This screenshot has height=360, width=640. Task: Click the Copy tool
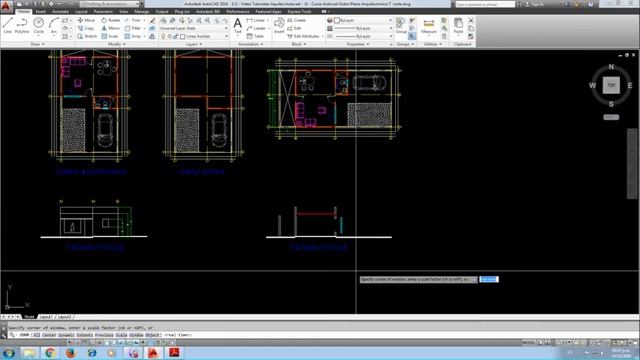point(86,28)
